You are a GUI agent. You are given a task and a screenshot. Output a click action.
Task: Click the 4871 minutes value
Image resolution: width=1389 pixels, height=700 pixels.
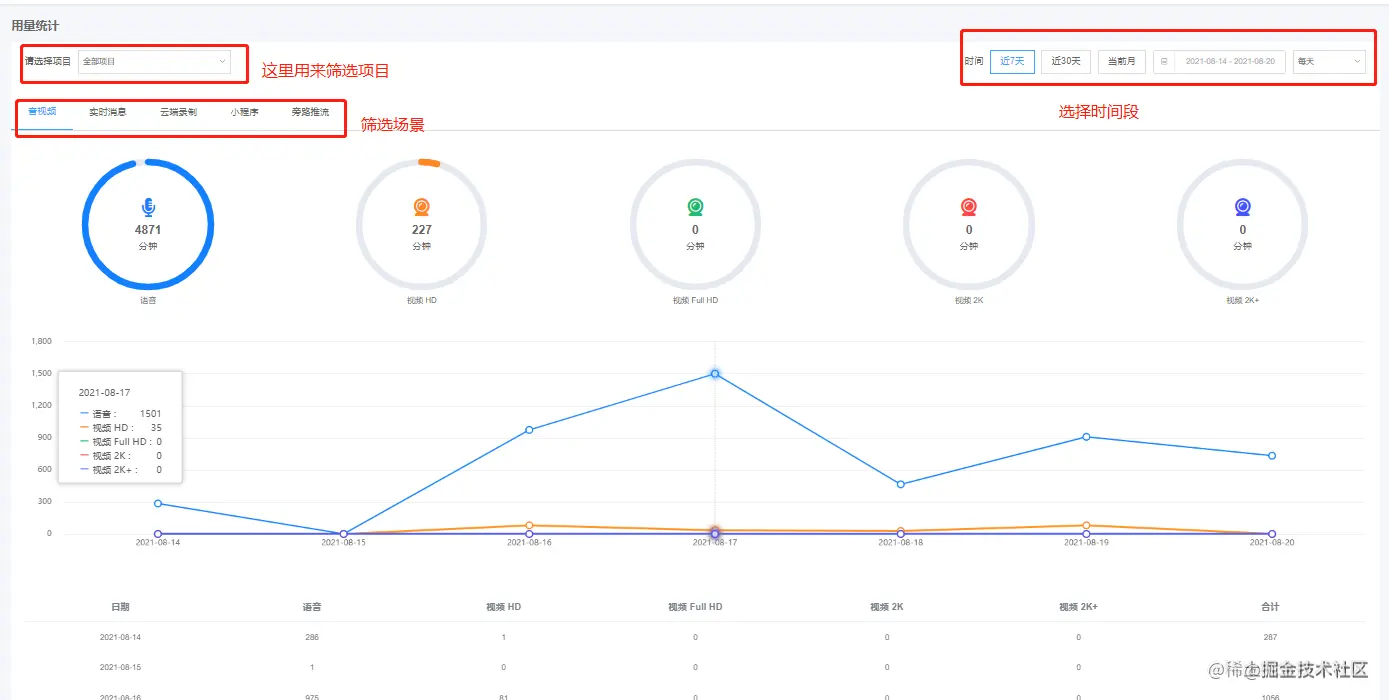click(x=148, y=230)
